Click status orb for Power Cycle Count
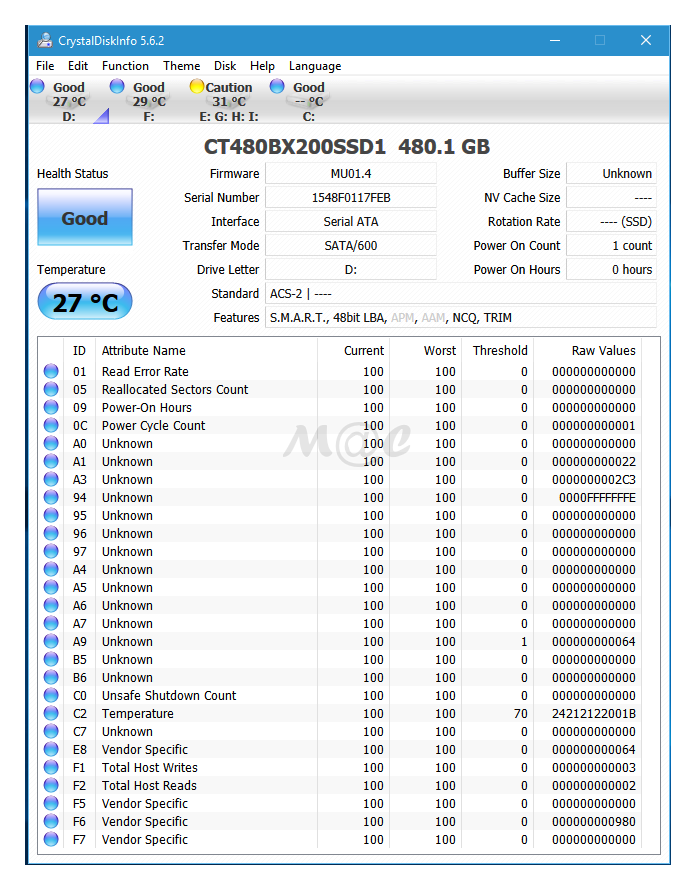Viewport: 696px width, 890px height. (51, 425)
